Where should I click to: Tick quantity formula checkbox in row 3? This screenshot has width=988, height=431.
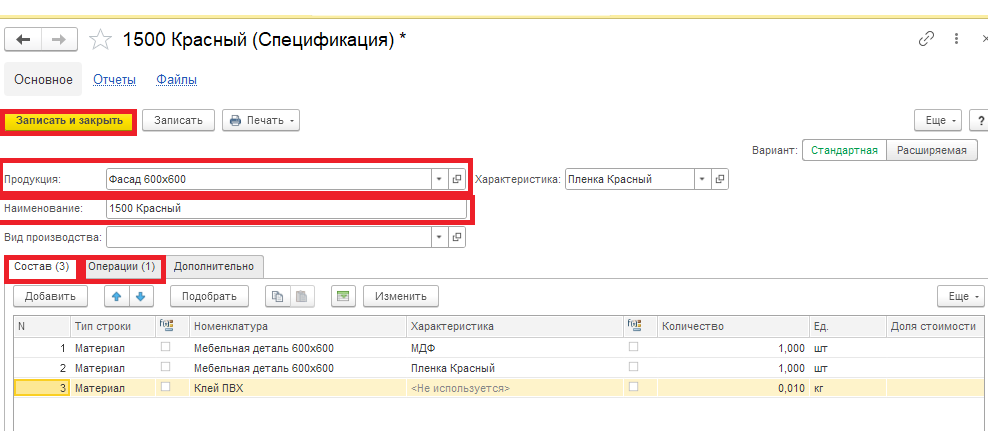[633, 387]
